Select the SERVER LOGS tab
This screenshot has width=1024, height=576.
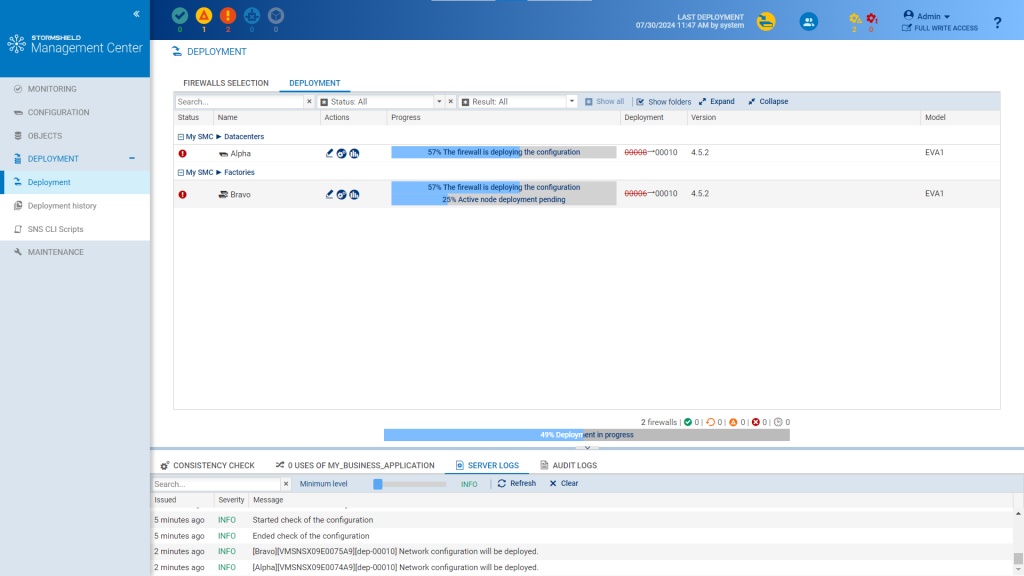coord(487,466)
